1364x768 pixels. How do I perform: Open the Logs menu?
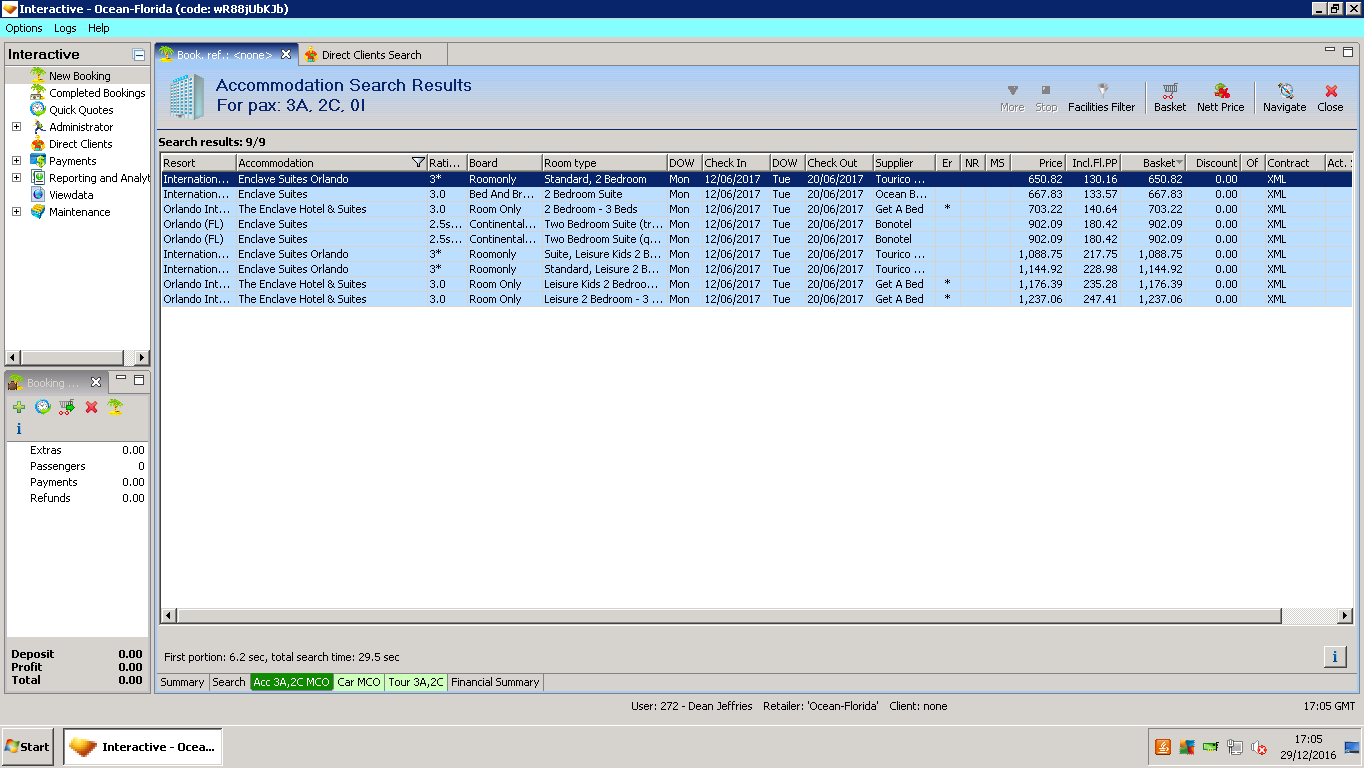tap(65, 28)
